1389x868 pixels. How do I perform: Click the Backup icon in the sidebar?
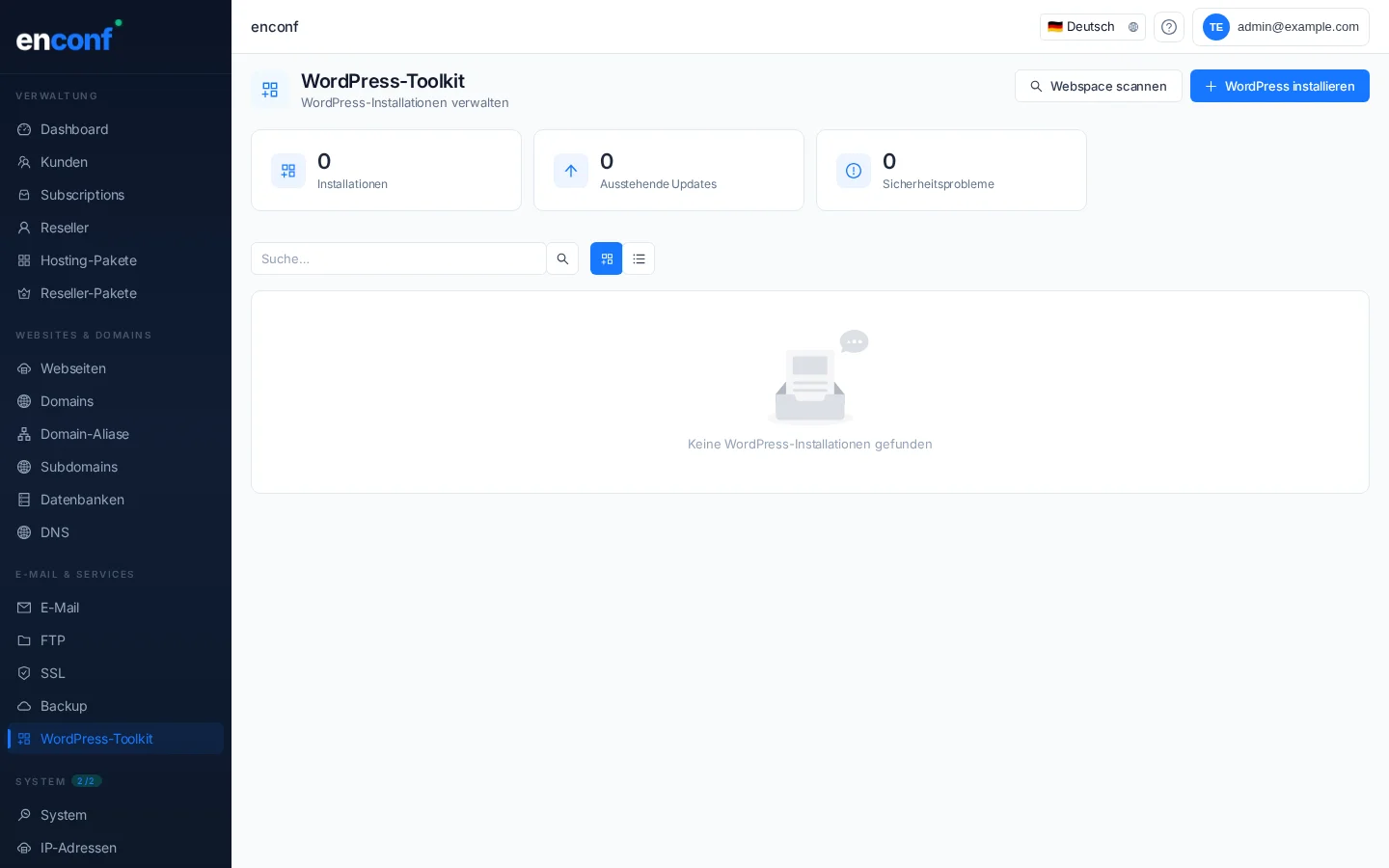(25, 706)
